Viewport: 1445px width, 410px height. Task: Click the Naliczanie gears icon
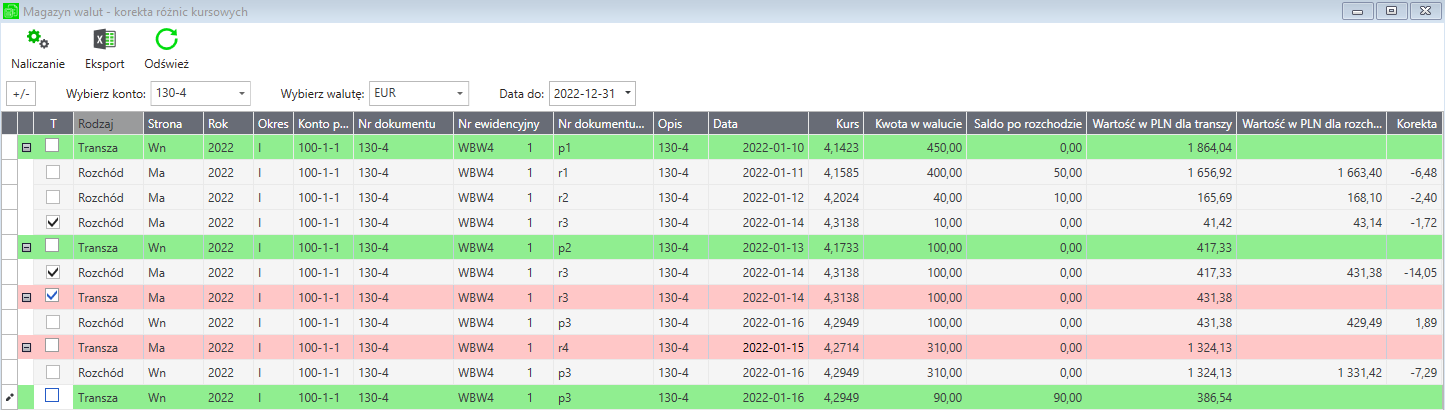click(38, 40)
